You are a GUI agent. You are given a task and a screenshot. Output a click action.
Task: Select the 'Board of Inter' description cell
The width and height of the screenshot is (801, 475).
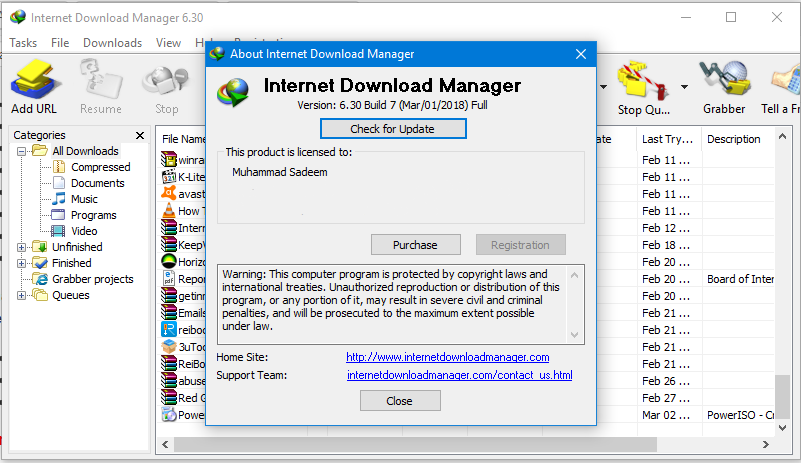[x=740, y=279]
